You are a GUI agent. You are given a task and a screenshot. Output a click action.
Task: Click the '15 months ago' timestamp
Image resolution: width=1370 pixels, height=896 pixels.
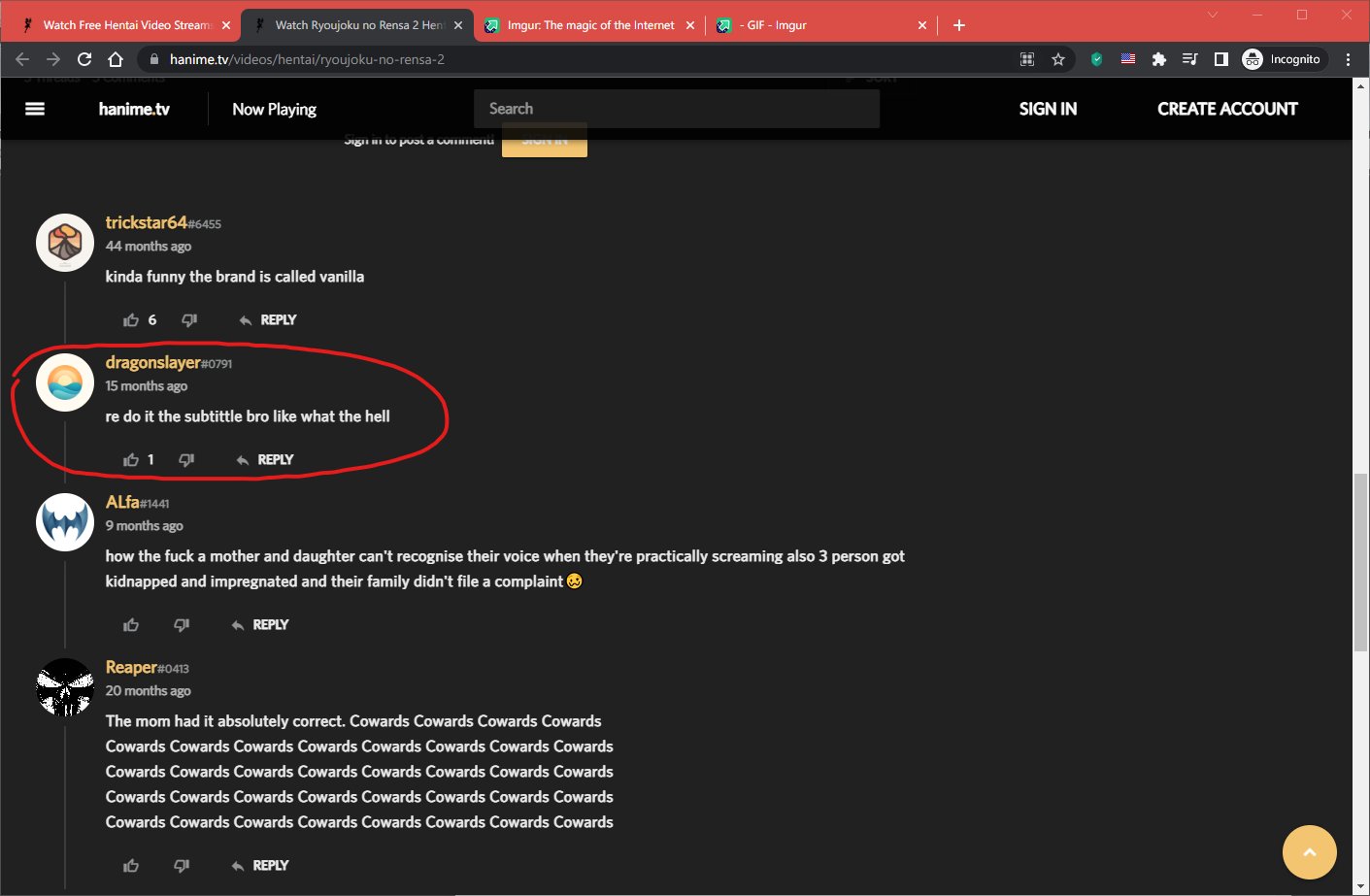[x=147, y=386]
